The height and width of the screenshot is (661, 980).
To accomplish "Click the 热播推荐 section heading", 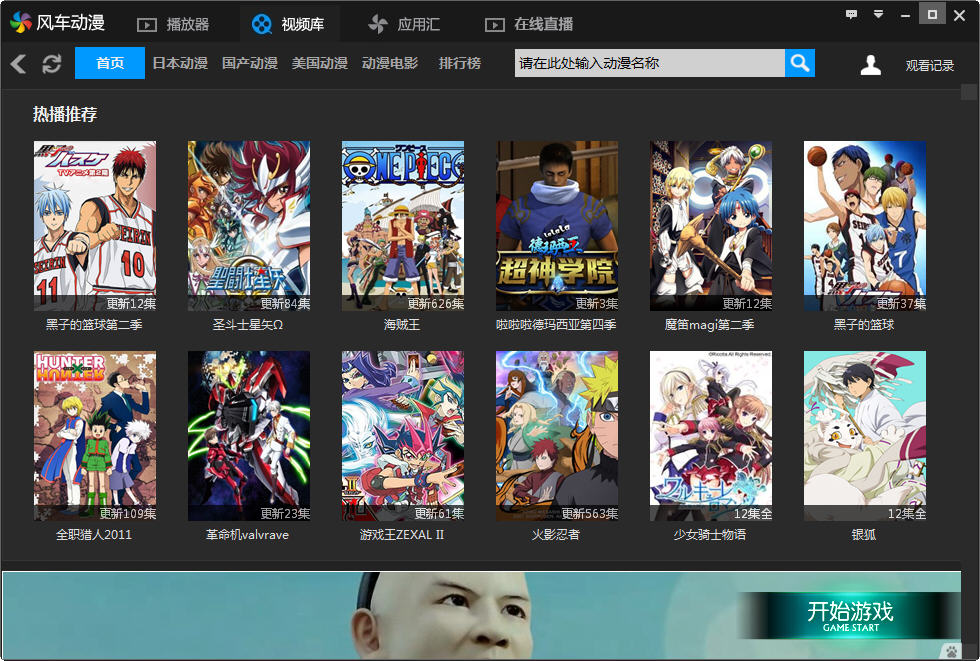I will (65, 114).
